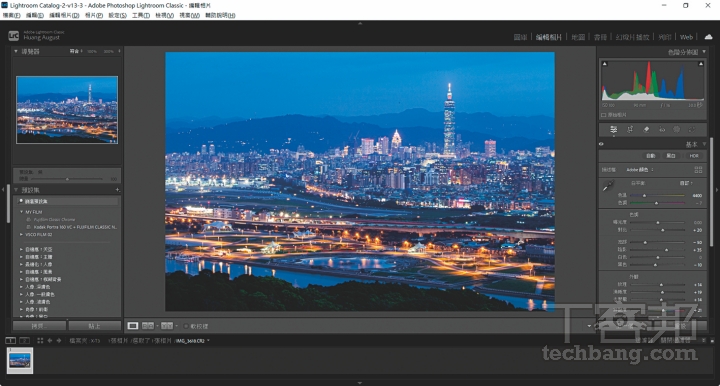Open the Adobe Color profile dropdown
This screenshot has height=386, width=720.
(x=640, y=170)
